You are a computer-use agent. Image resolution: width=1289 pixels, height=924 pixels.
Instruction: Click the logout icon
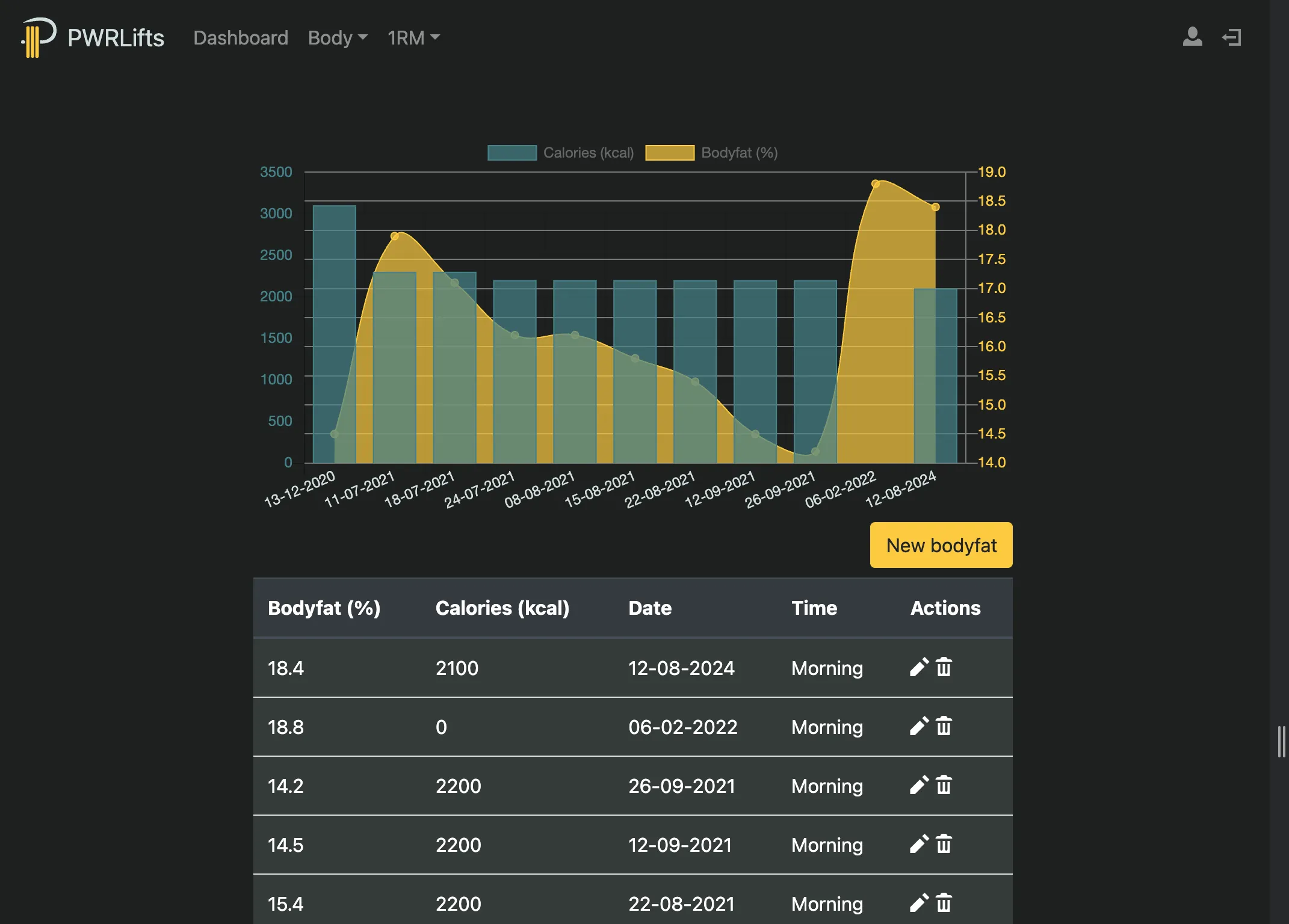(1232, 37)
